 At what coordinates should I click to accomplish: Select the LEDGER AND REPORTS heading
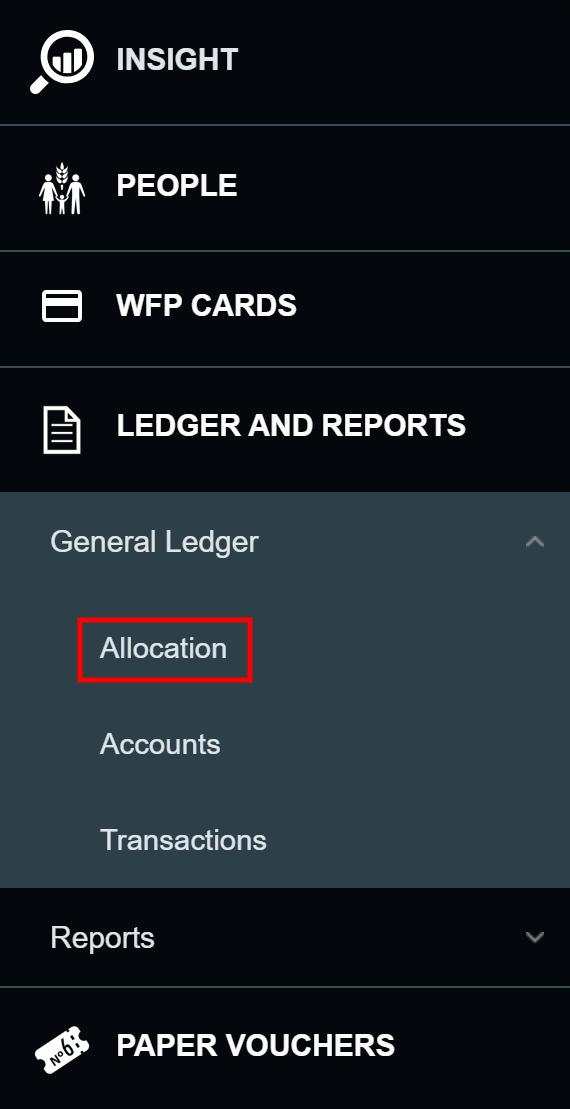click(x=291, y=425)
